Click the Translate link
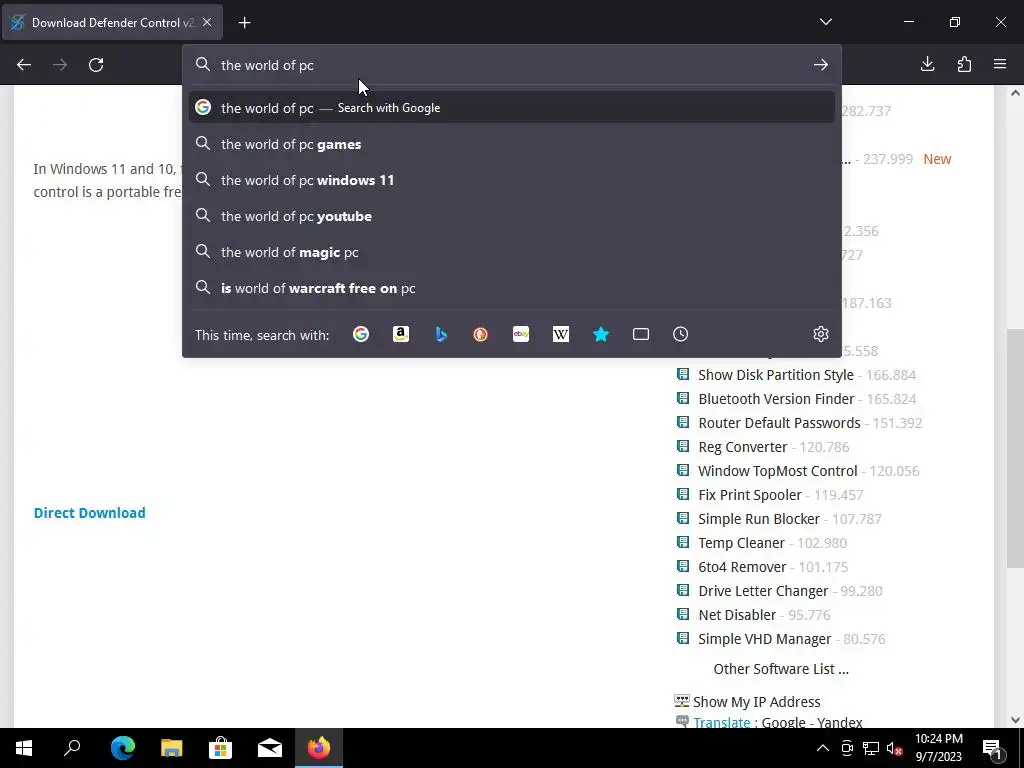Viewport: 1024px width, 768px height. 722,722
